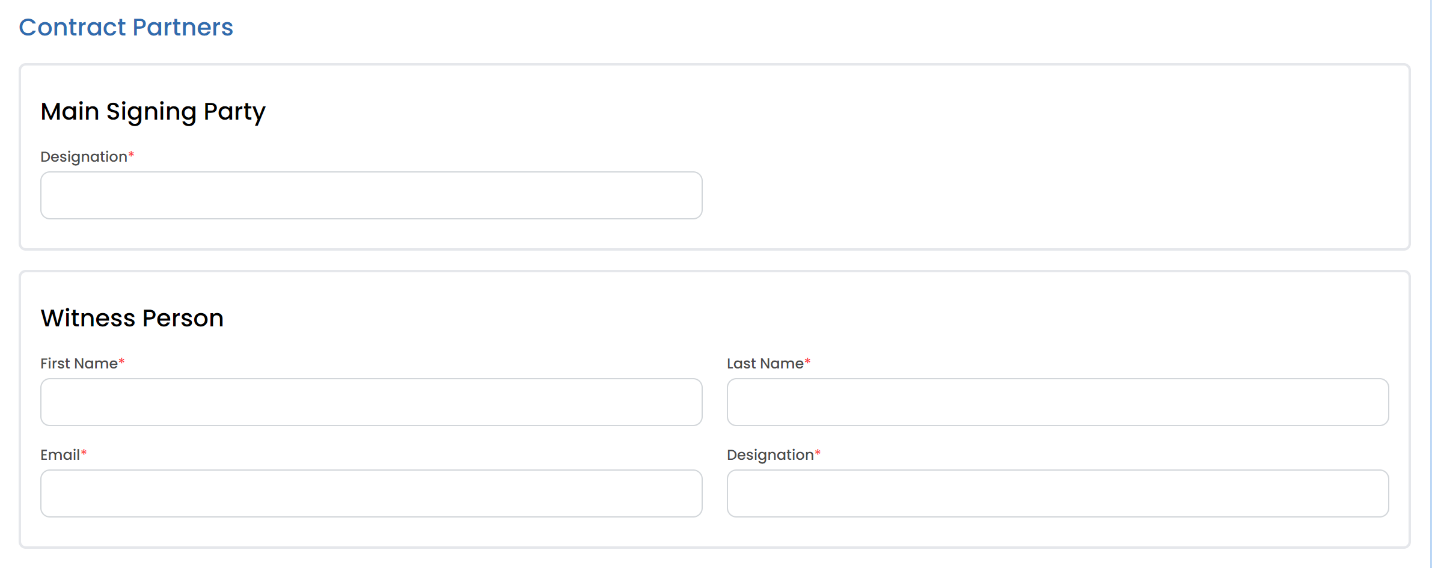Click the Designation label under Witness Person
1432x568 pixels.
[770, 455]
